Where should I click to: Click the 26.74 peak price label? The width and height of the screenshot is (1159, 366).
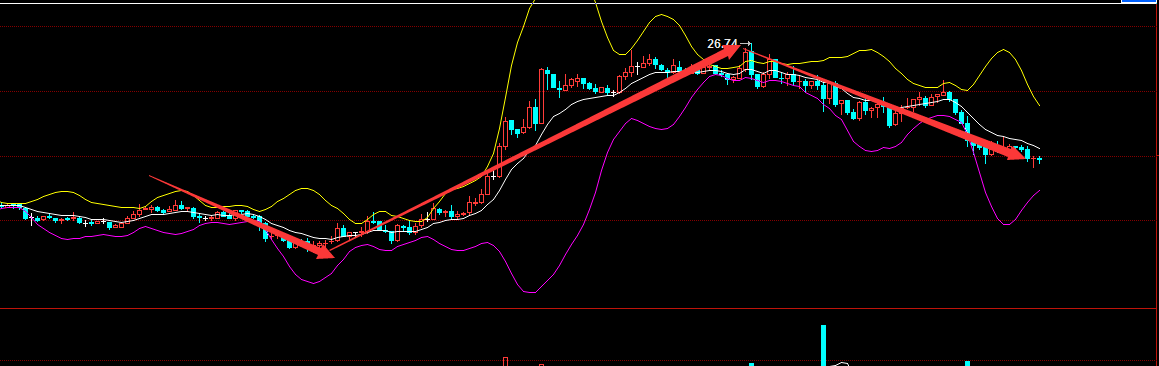click(x=722, y=44)
